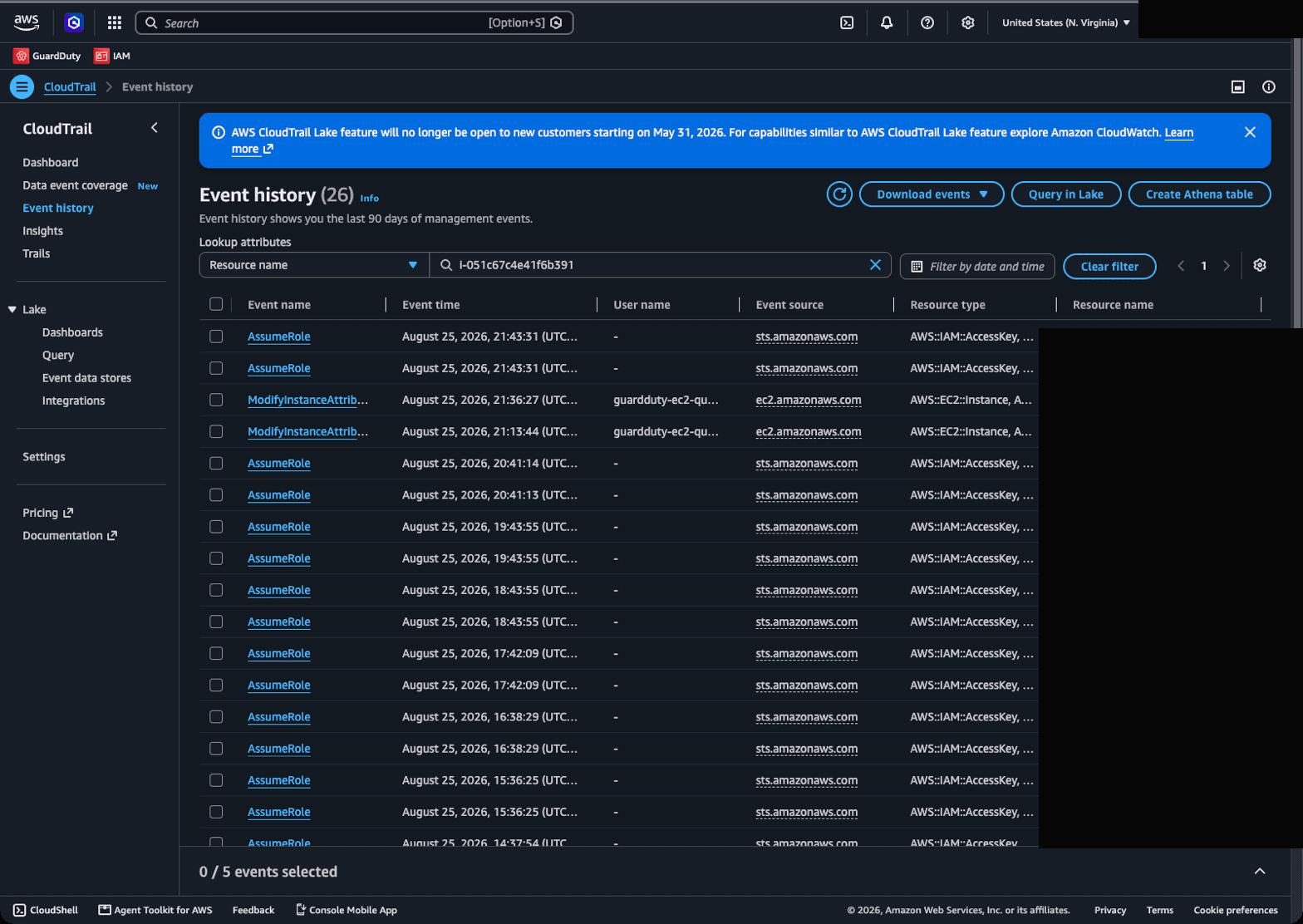Open the Documentation external link
Viewport: 1303px width, 924px height.
click(70, 536)
